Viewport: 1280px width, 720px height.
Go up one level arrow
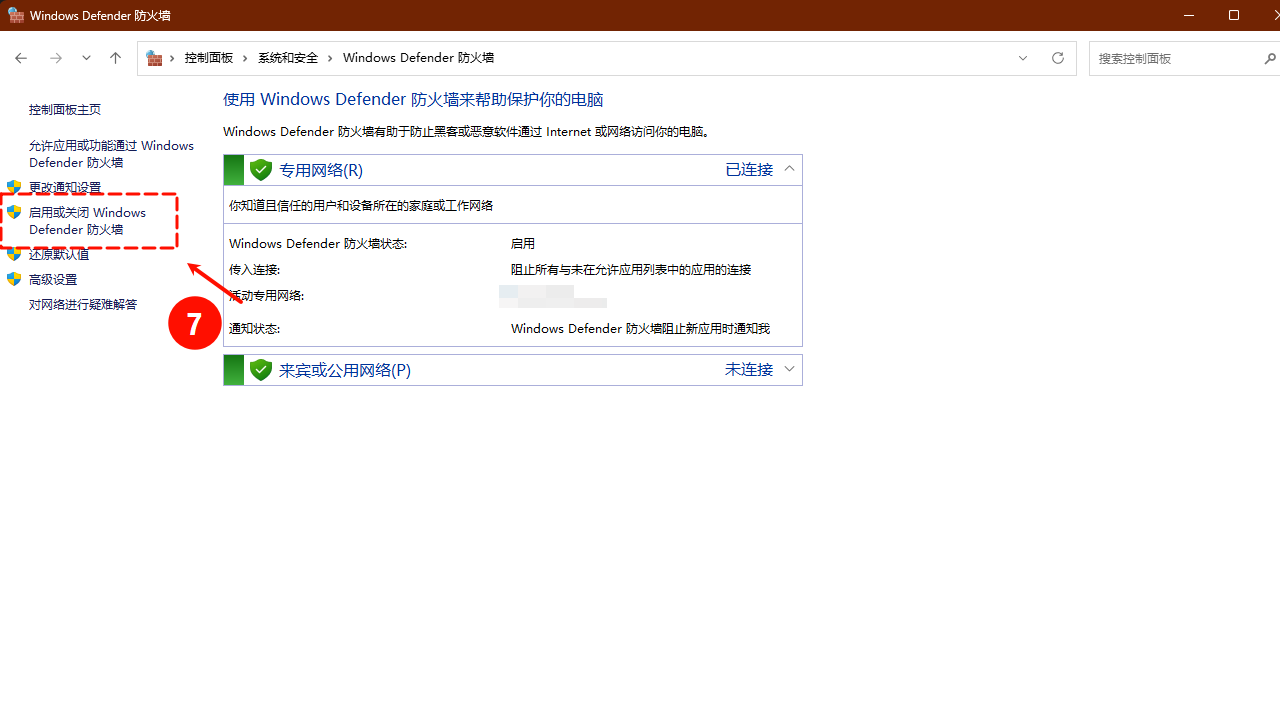pyautogui.click(x=115, y=58)
